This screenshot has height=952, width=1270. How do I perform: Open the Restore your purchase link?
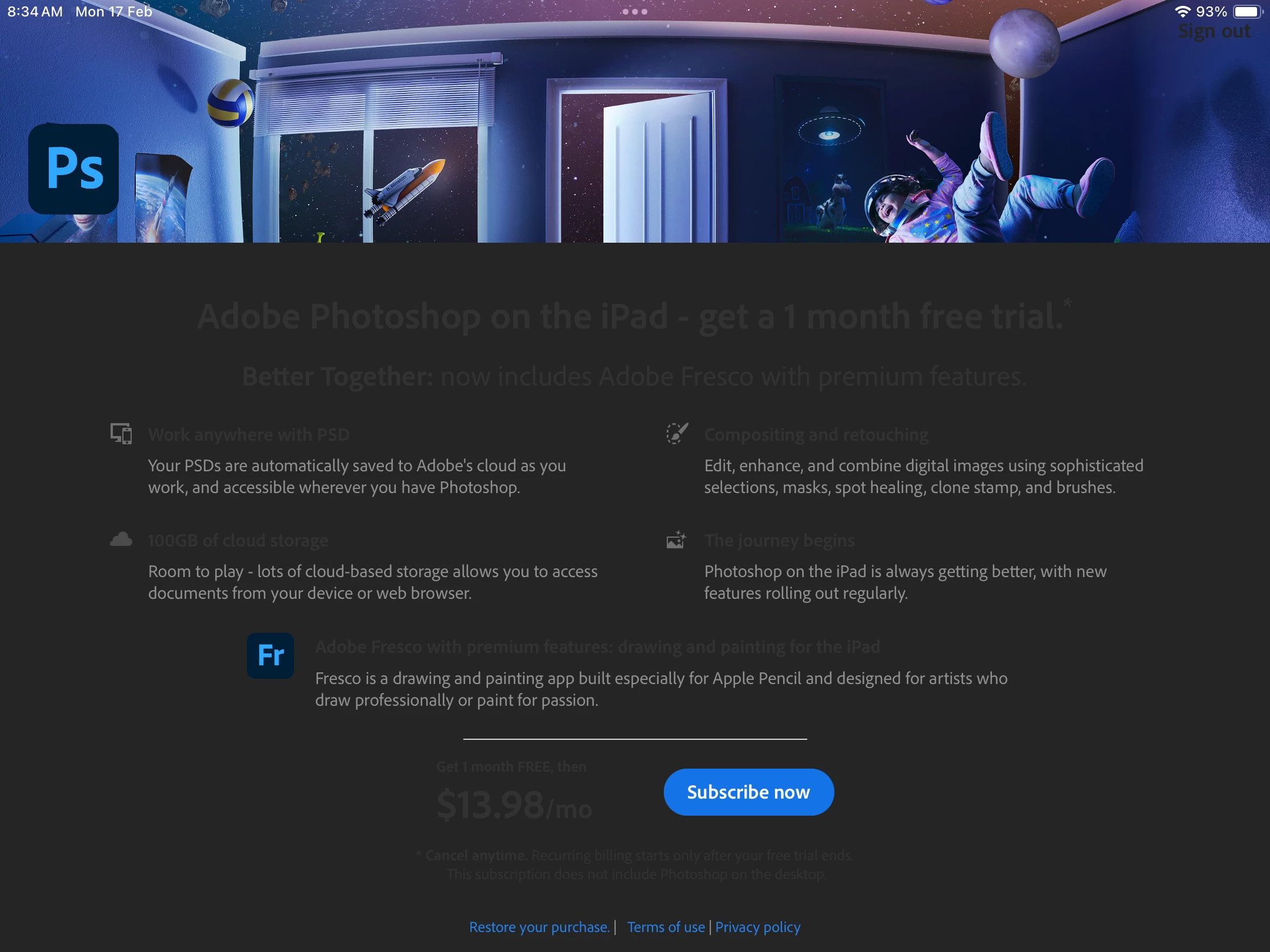click(x=539, y=927)
